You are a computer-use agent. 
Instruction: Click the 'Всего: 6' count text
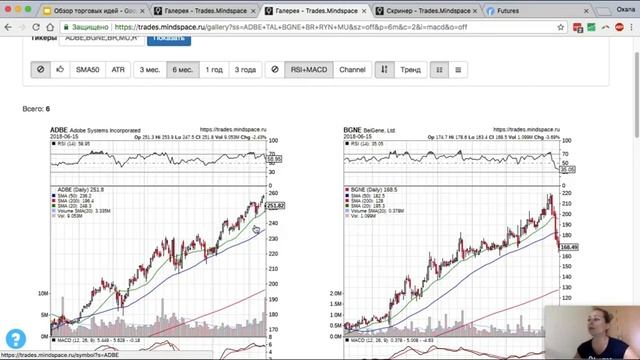coord(36,109)
